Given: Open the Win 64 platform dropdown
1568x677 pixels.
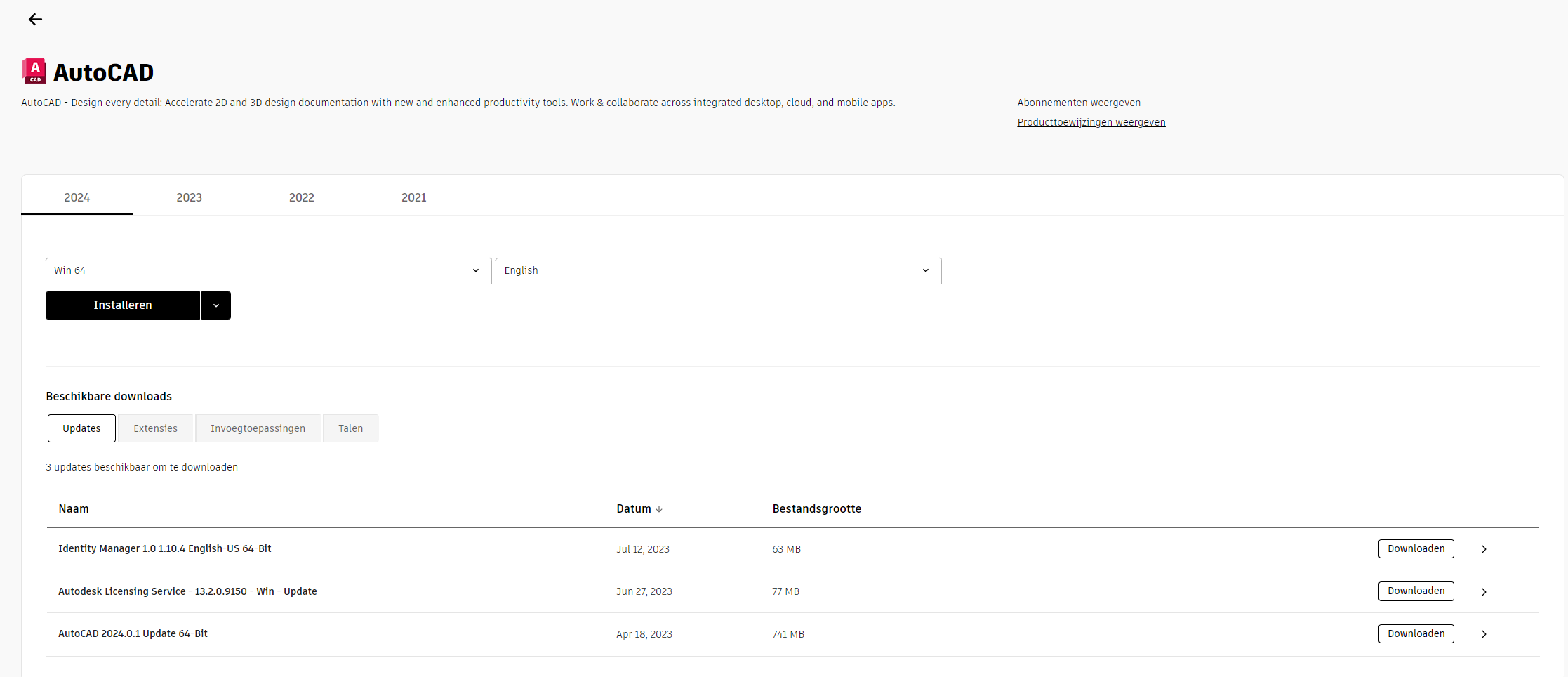Looking at the screenshot, I should pos(268,271).
